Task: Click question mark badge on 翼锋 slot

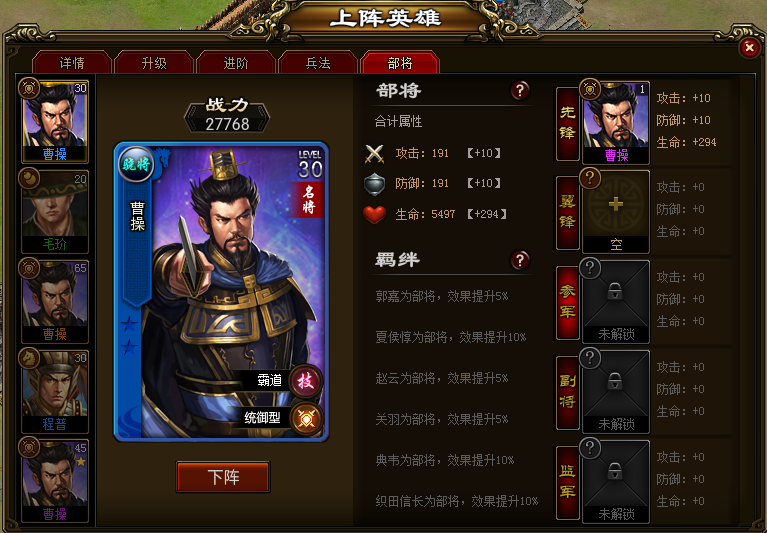Action: pyautogui.click(x=590, y=178)
